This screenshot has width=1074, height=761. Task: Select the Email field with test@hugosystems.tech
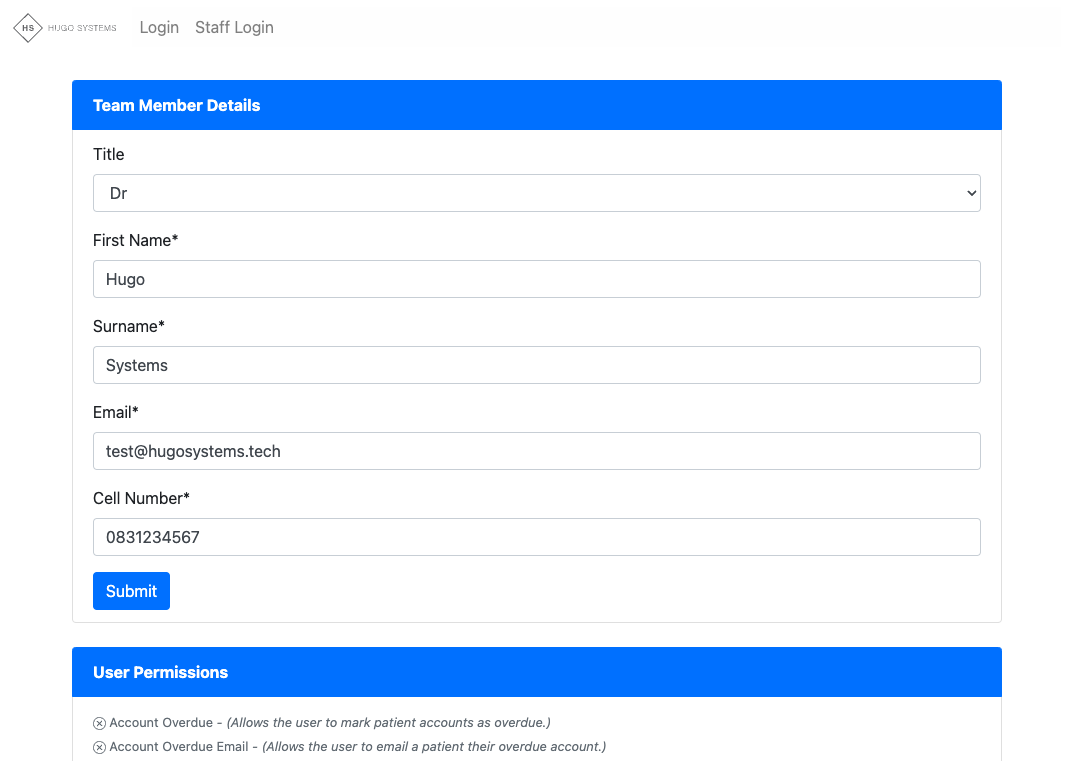pos(536,451)
